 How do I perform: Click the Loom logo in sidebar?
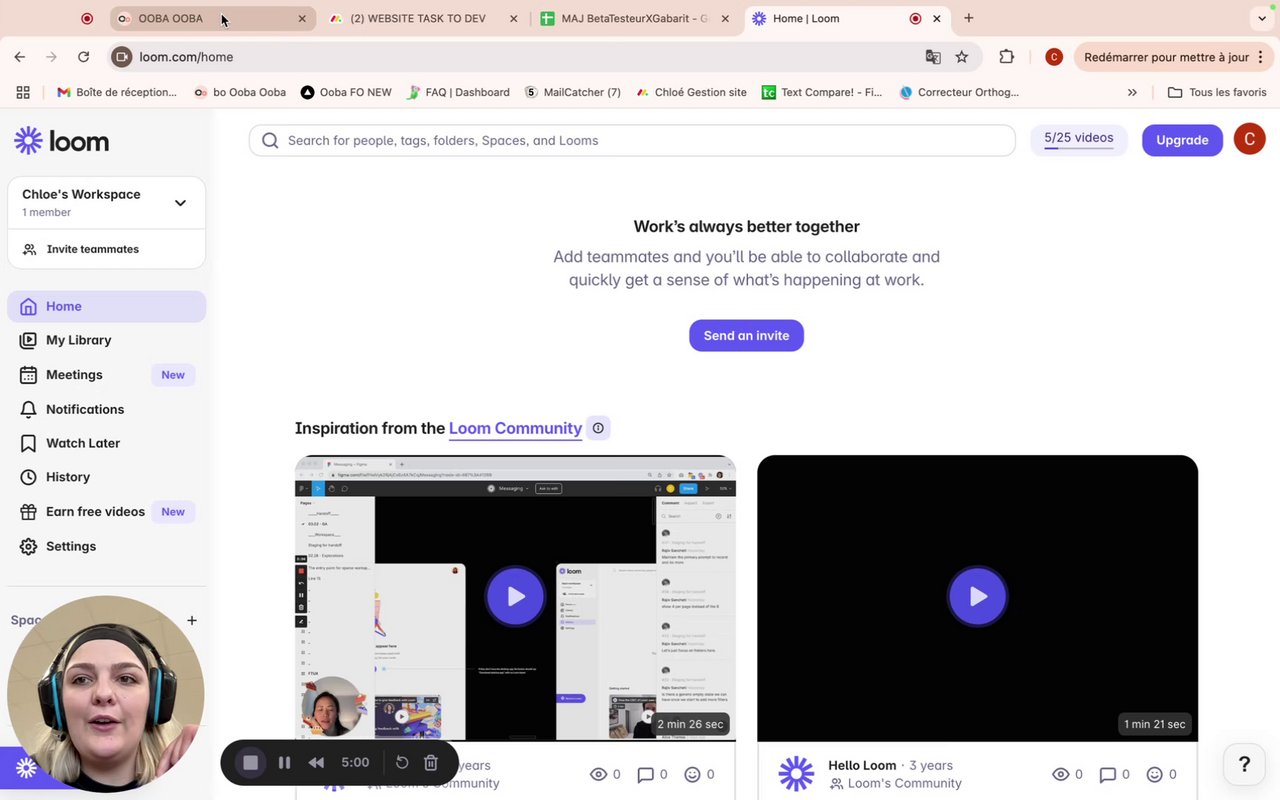(61, 141)
